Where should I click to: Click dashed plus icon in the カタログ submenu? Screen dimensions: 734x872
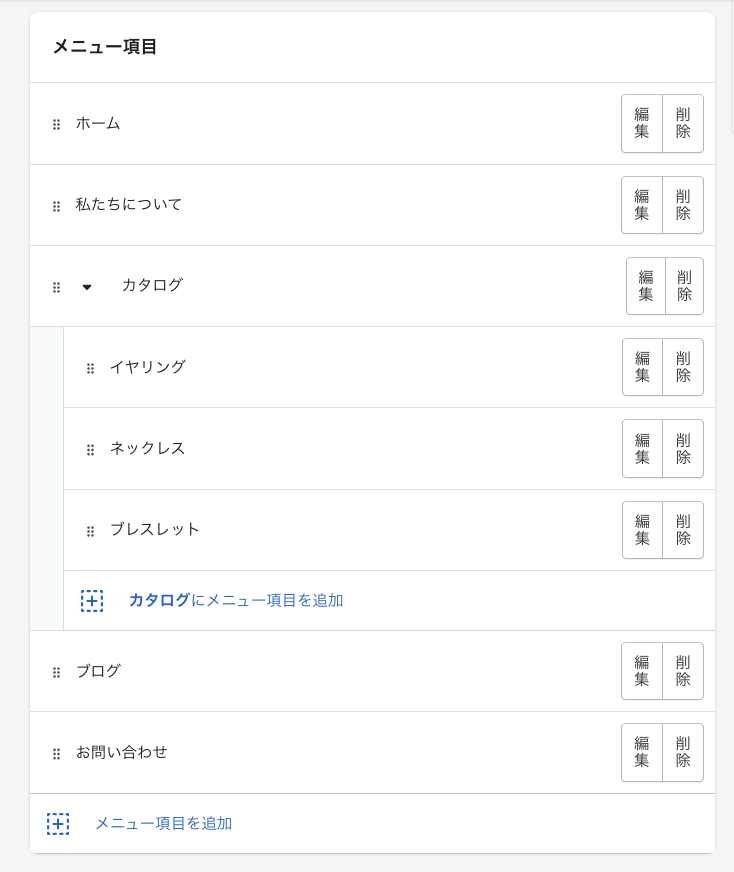coord(92,601)
